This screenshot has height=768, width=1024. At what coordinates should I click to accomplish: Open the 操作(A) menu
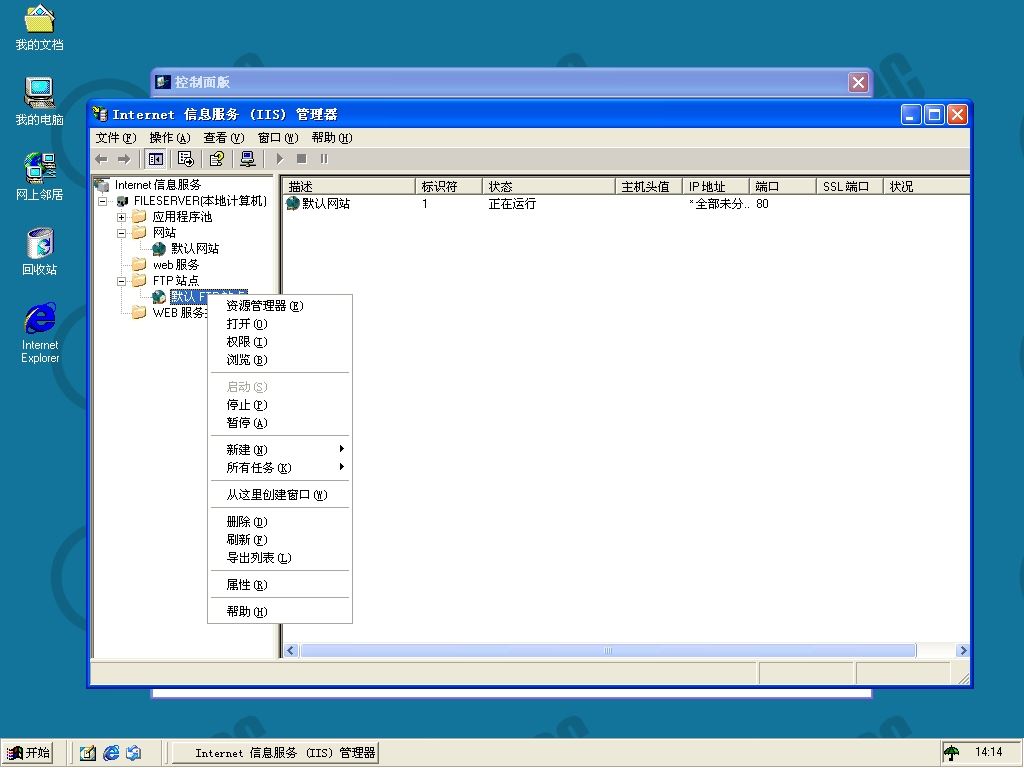(x=170, y=138)
